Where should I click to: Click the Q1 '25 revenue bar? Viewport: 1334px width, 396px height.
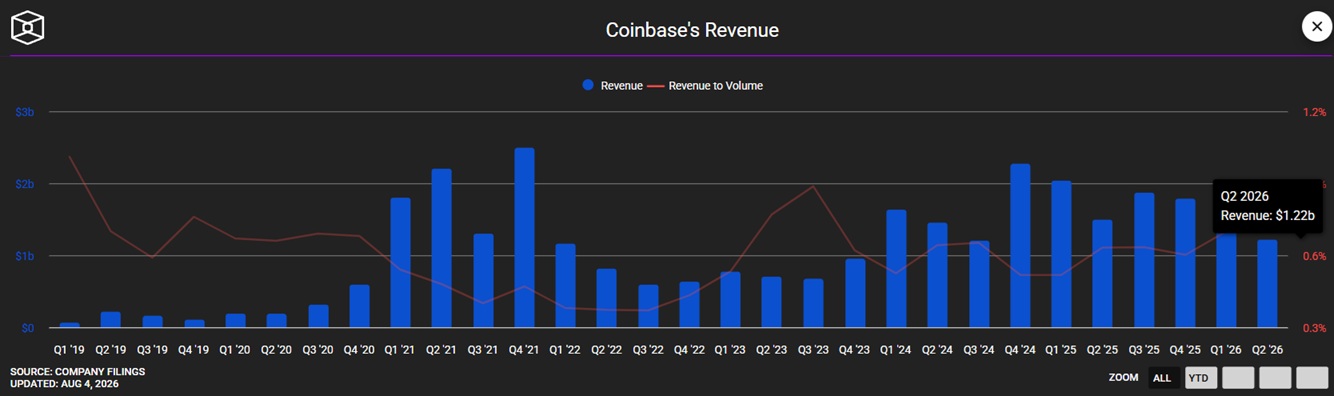click(1061, 254)
